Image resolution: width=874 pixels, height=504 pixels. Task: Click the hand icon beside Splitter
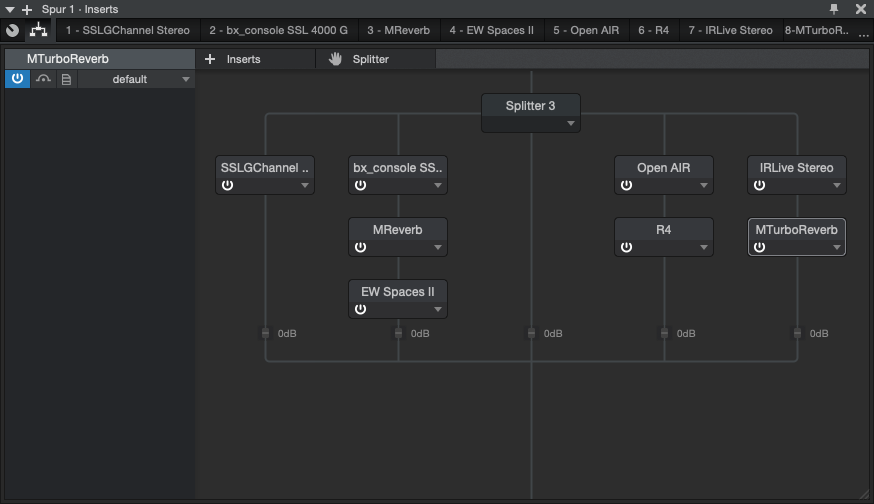click(336, 59)
